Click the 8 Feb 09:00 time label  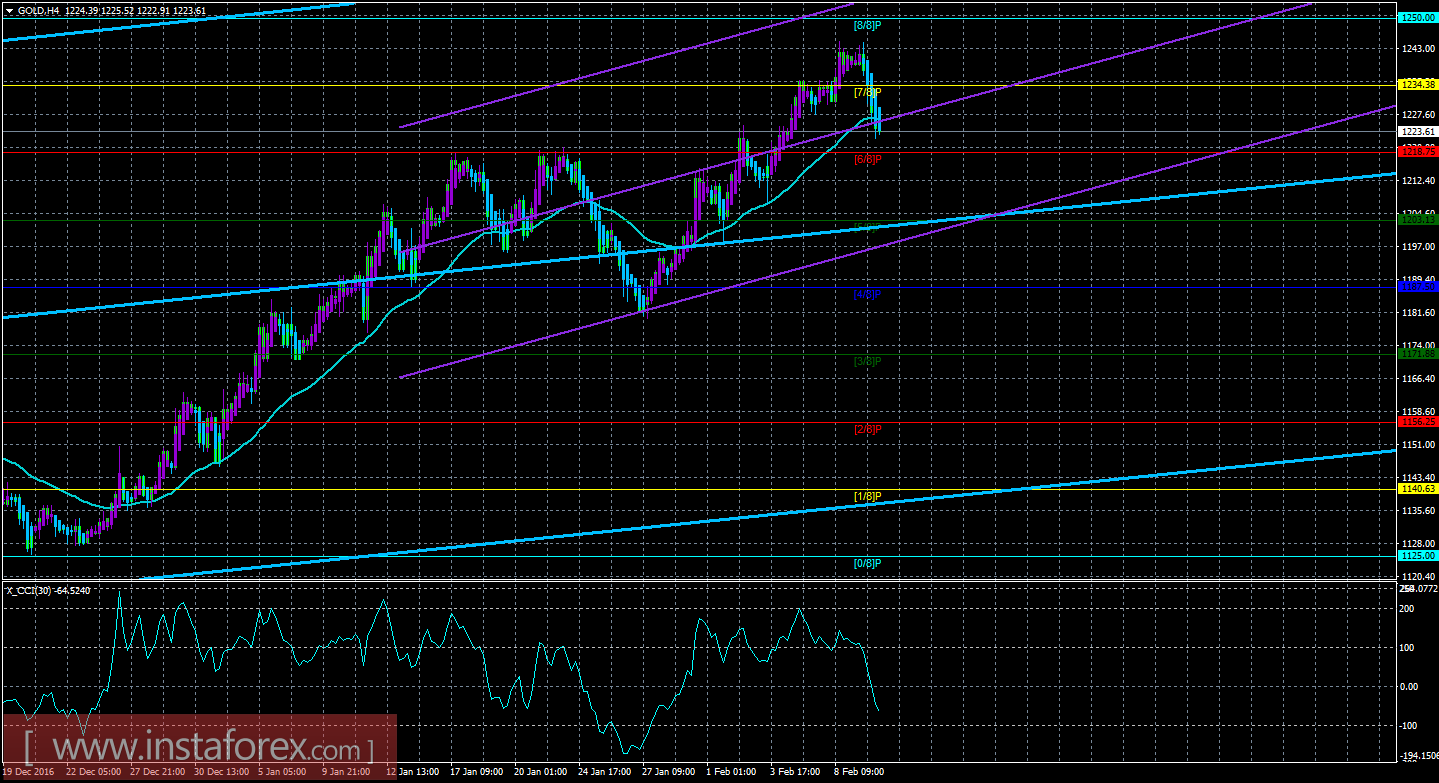click(857, 773)
